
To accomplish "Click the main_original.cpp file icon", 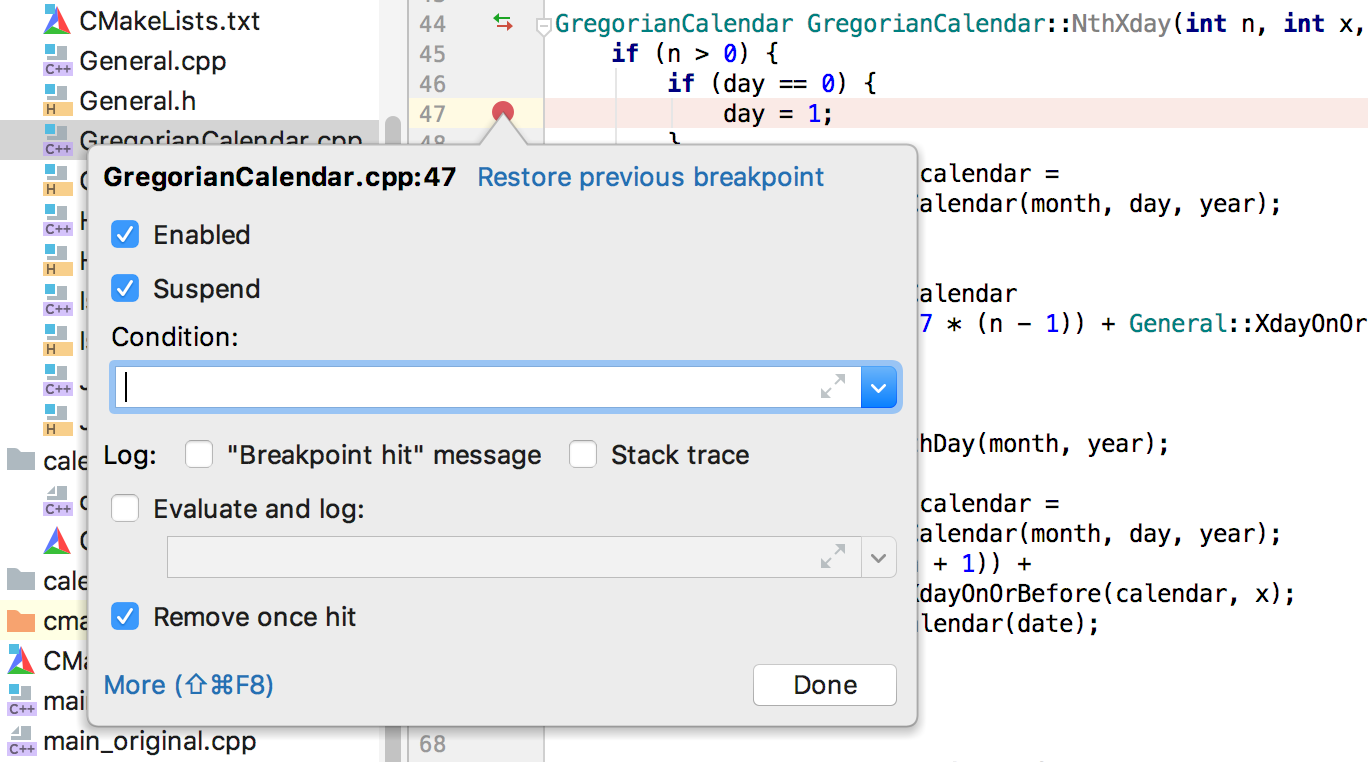I will pos(21,742).
